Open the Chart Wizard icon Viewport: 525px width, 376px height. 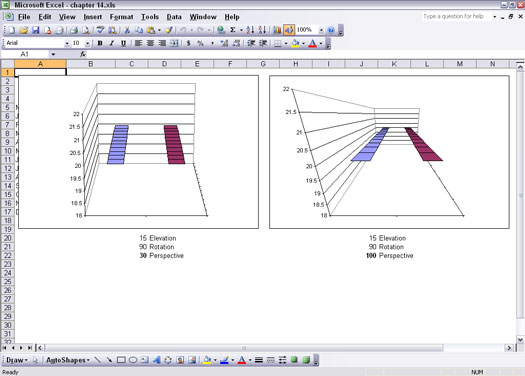pyautogui.click(x=277, y=30)
